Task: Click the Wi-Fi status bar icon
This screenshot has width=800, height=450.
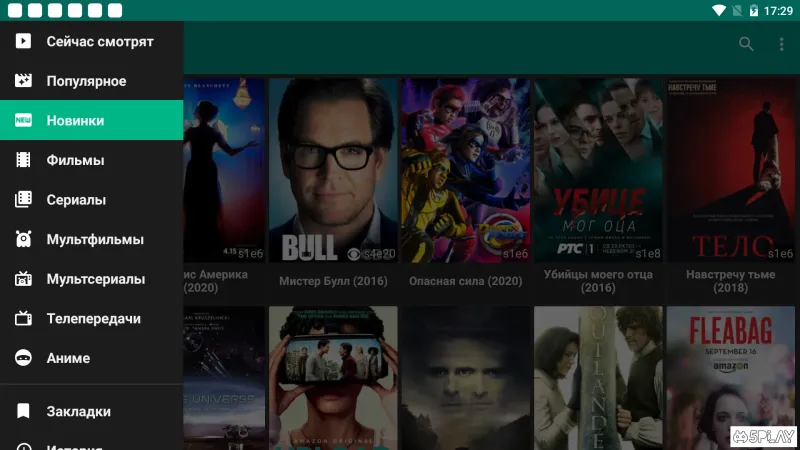Action: [x=718, y=10]
